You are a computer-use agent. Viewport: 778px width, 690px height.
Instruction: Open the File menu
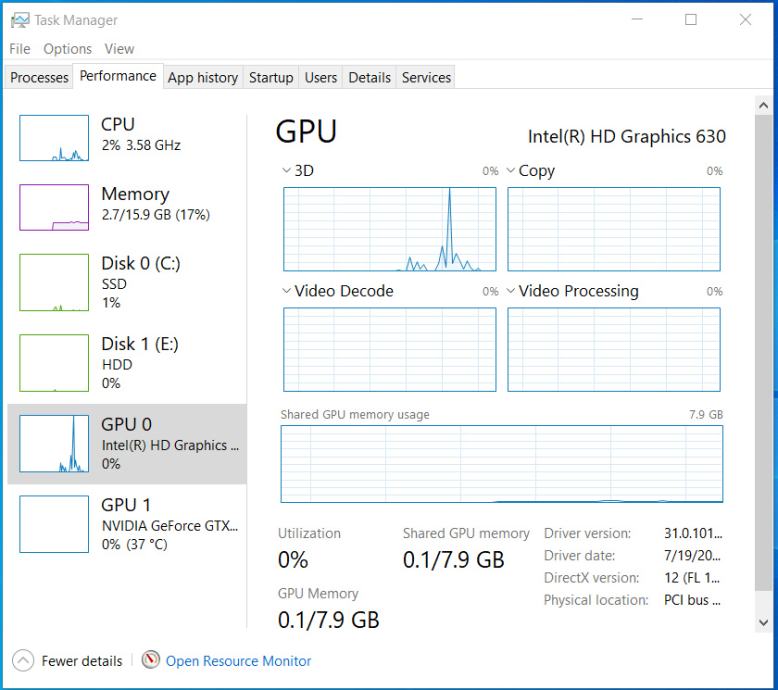[20, 49]
